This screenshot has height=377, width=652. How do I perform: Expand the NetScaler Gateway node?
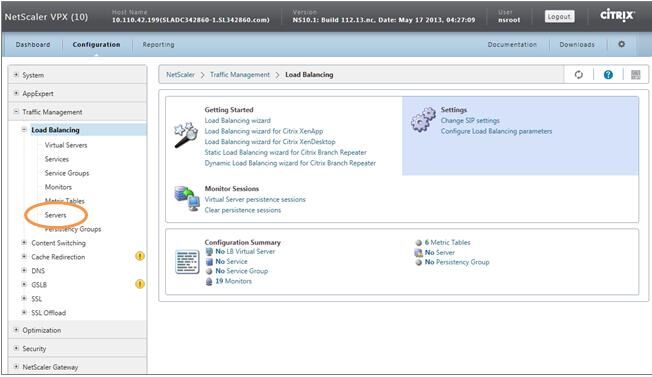point(16,367)
